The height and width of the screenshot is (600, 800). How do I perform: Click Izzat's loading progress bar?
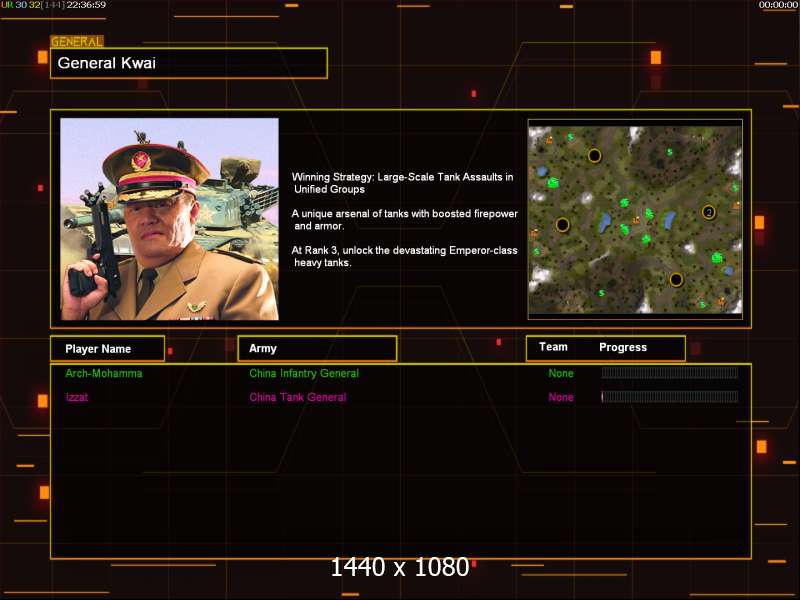click(669, 396)
